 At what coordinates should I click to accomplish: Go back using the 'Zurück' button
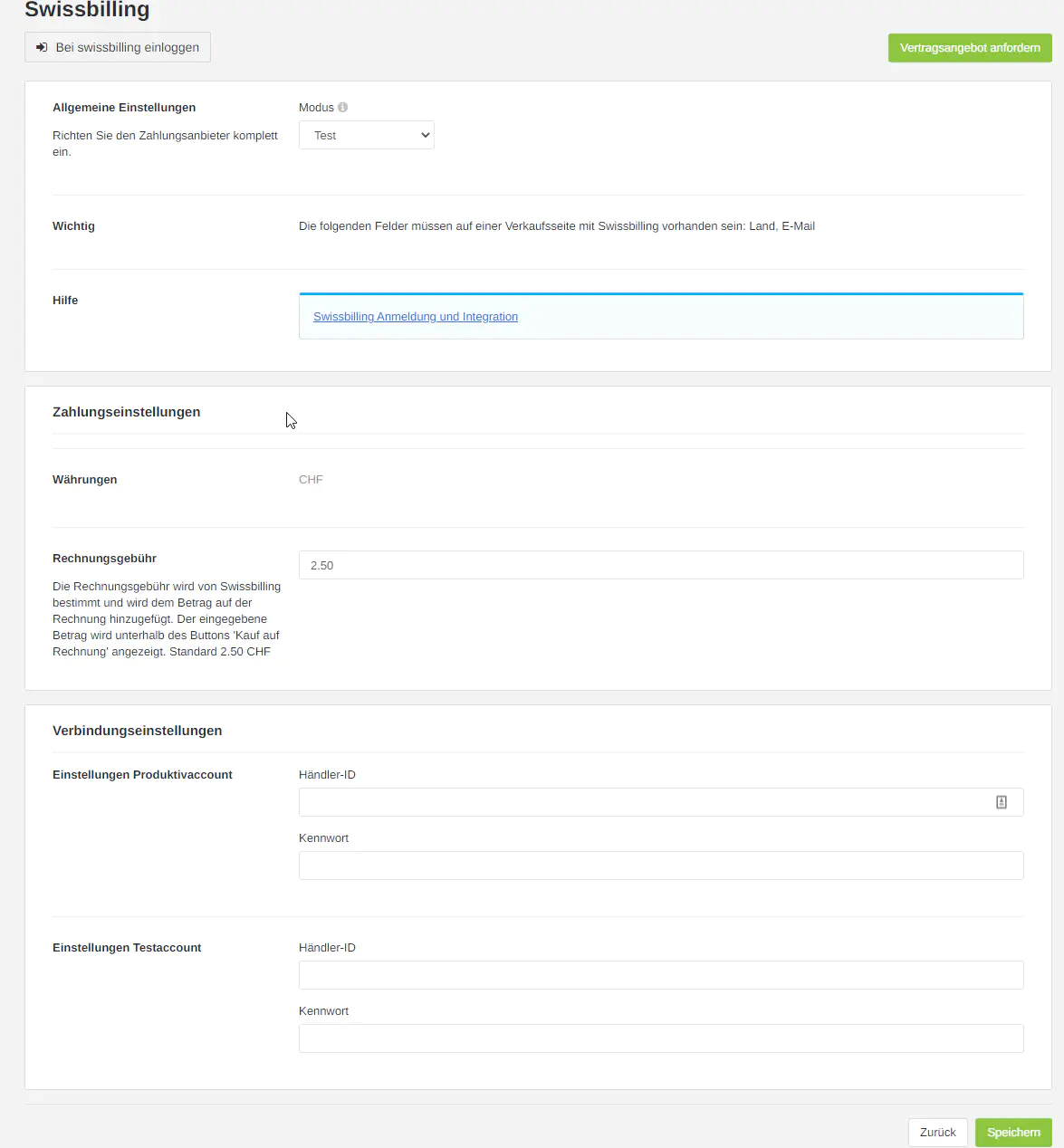pos(937,1133)
